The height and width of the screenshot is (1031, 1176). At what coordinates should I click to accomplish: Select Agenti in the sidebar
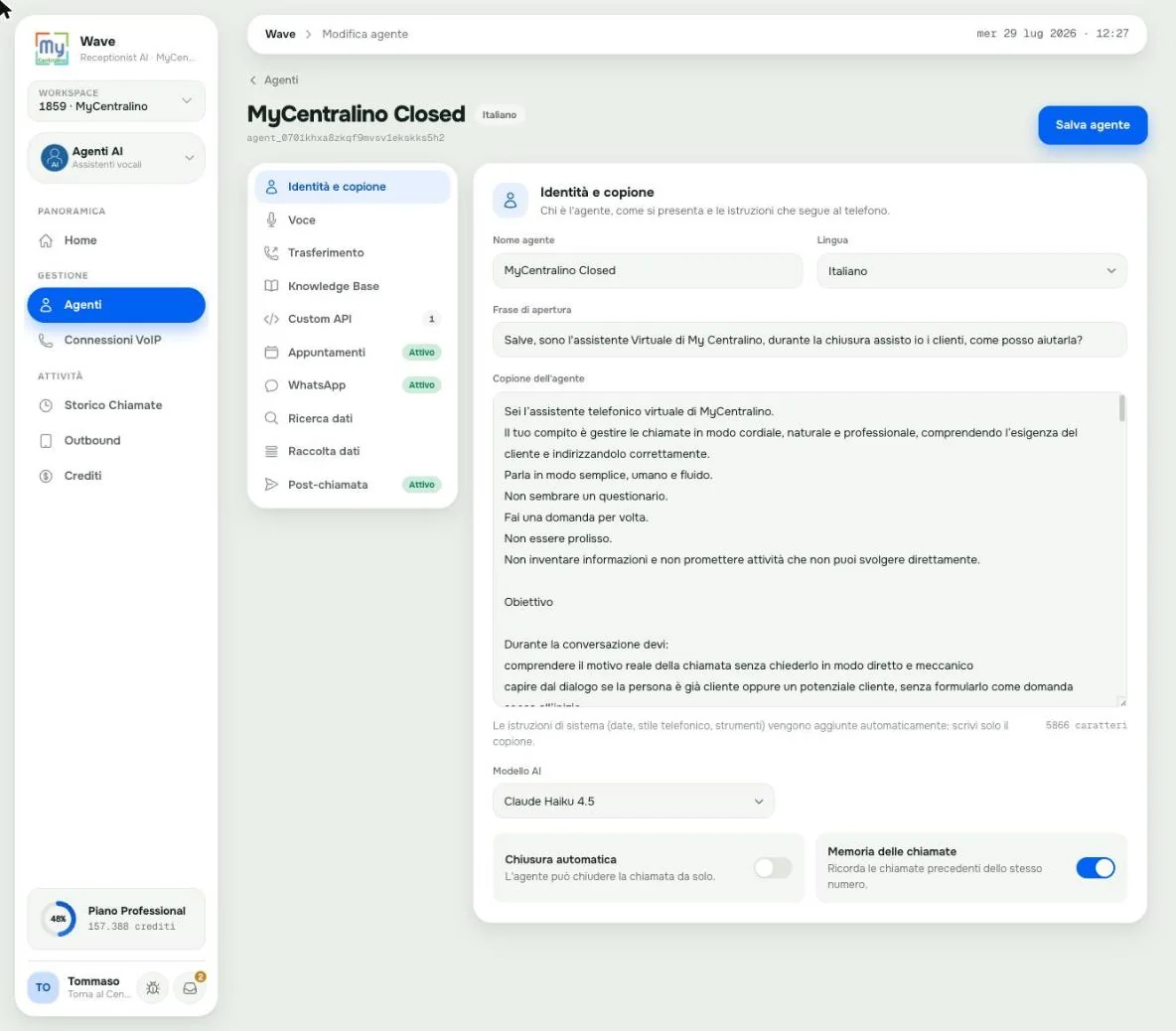pyautogui.click(x=116, y=305)
